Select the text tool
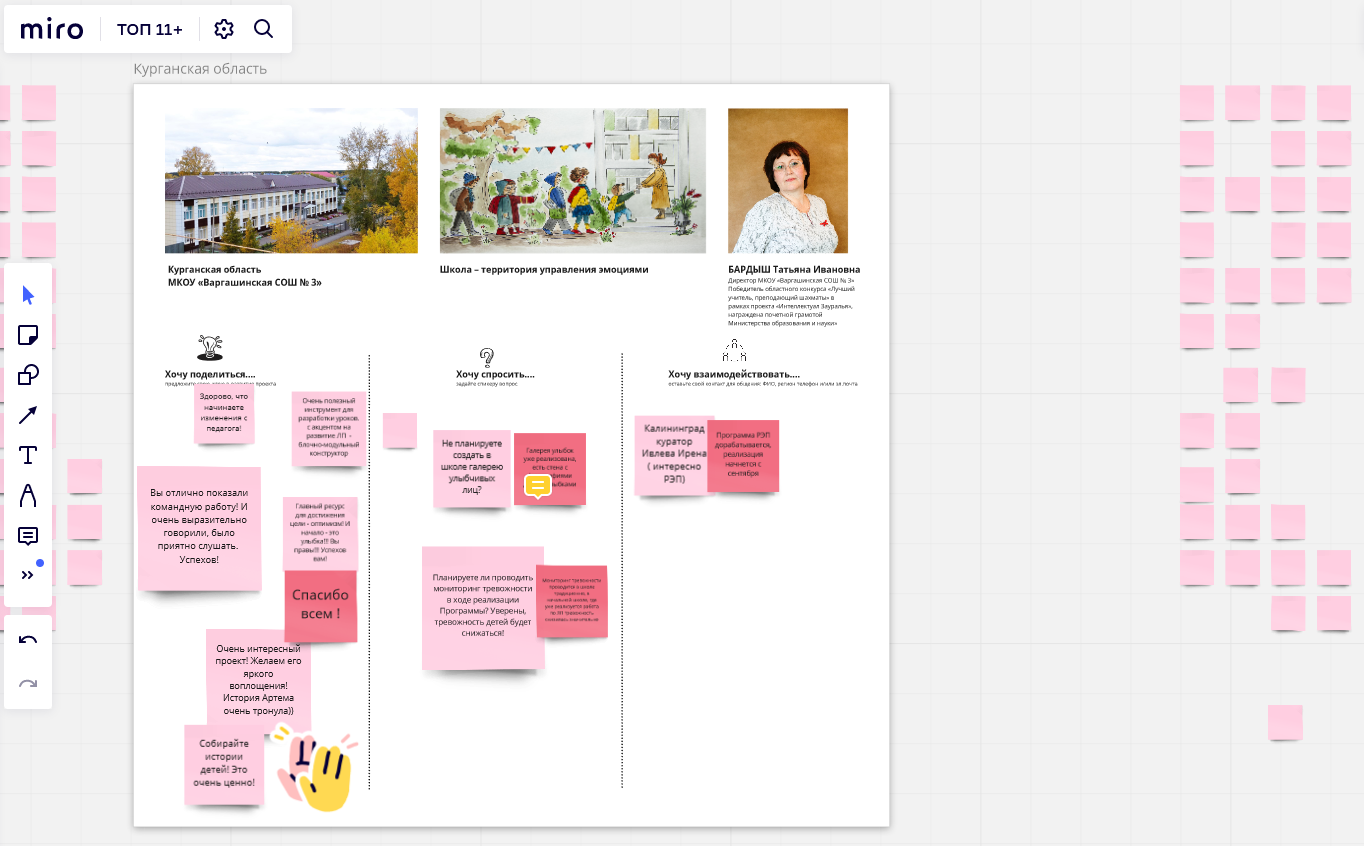Viewport: 1364px width, 846px height. pyautogui.click(x=28, y=456)
